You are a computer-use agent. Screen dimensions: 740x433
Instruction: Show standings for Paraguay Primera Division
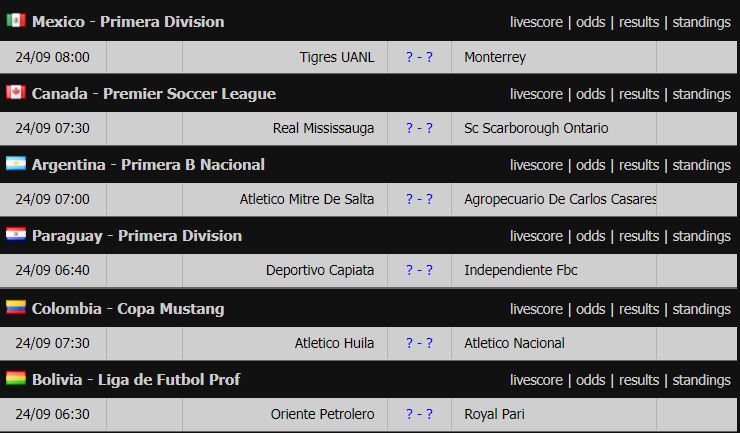pyautogui.click(x=701, y=236)
